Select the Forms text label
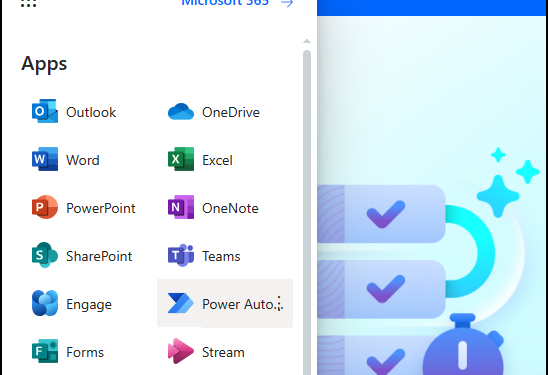 coord(85,352)
